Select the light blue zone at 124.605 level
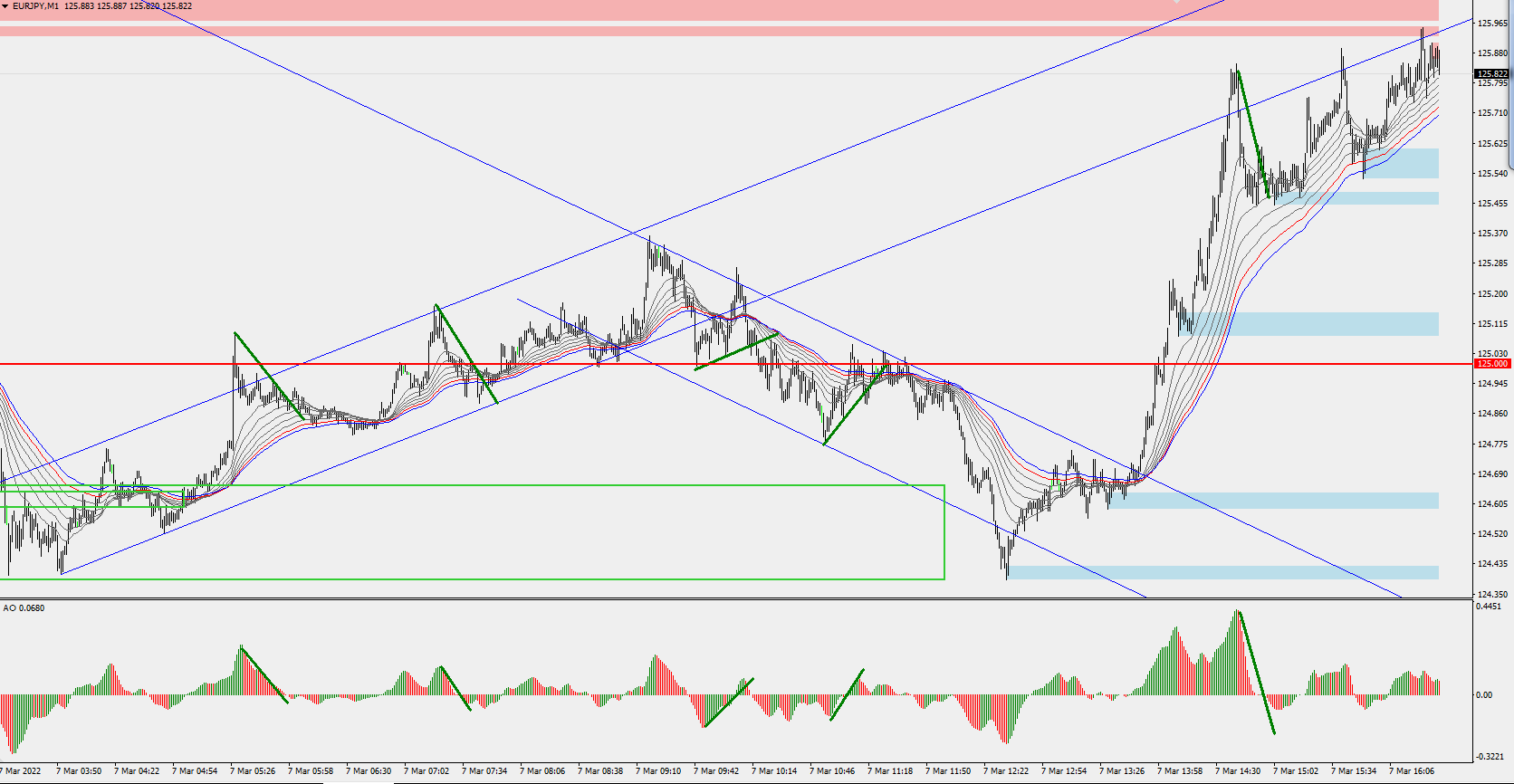Viewport: 1514px width, 784px height. [x=1273, y=501]
